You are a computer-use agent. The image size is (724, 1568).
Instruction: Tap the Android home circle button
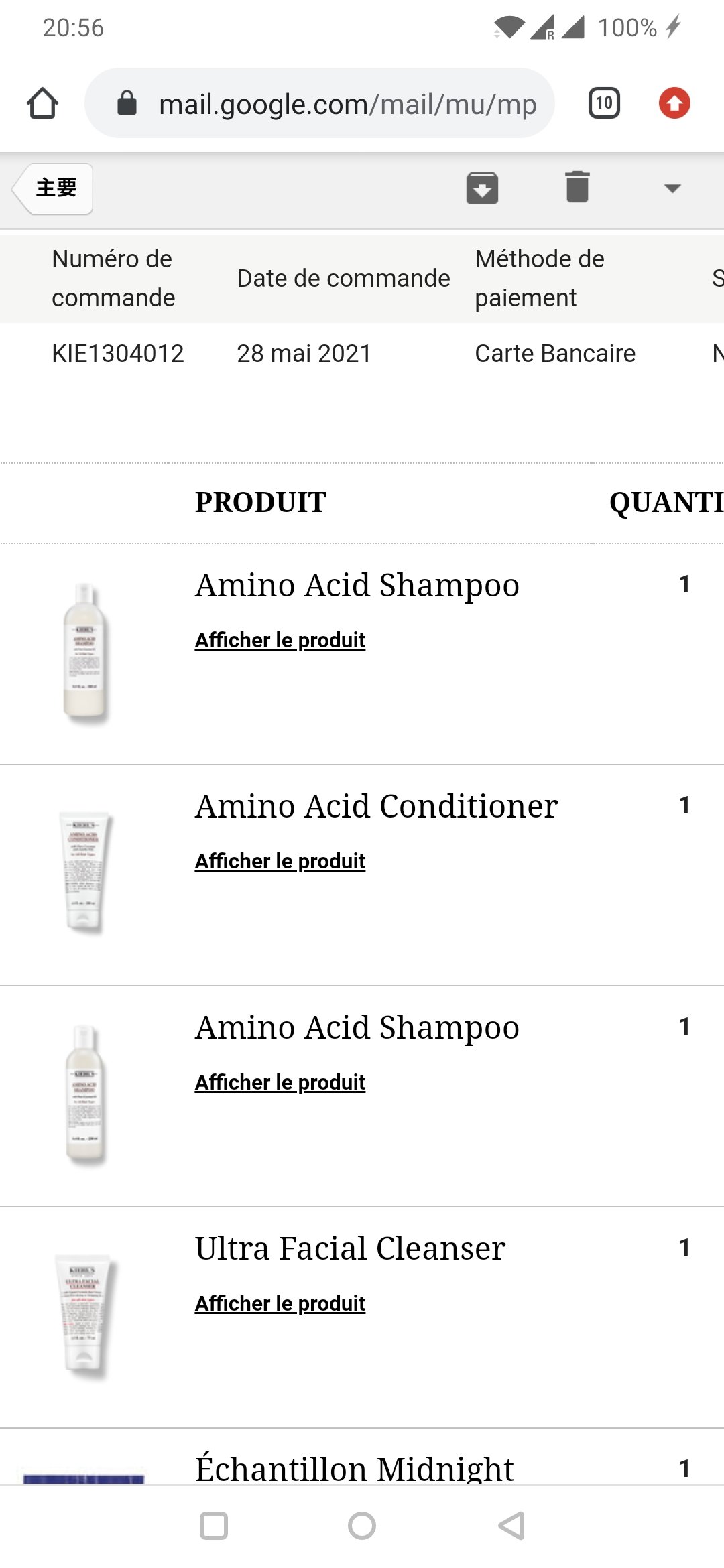(x=362, y=1526)
